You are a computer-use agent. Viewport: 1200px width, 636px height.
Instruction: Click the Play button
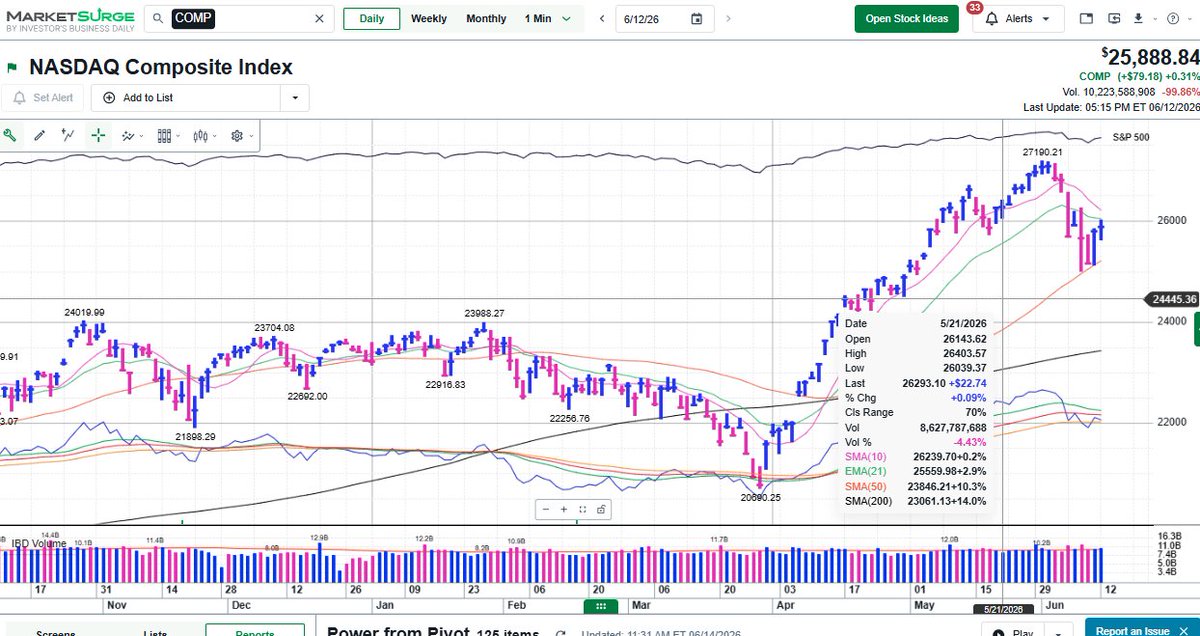(1014, 631)
